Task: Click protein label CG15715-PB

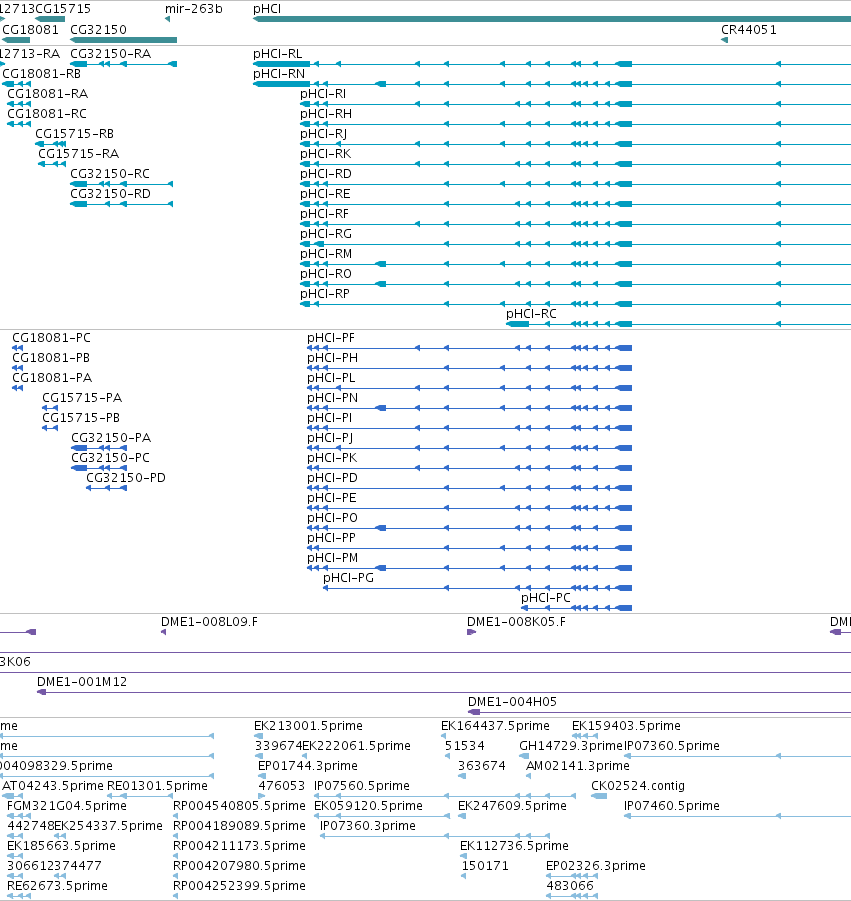Action: (80, 418)
